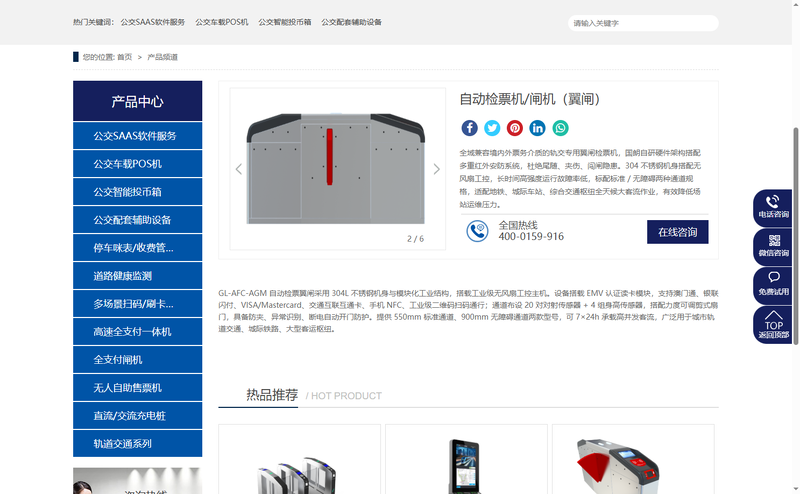800x494 pixels.
Task: Click the page vertical scrollbar thumb
Action: [x=795, y=236]
